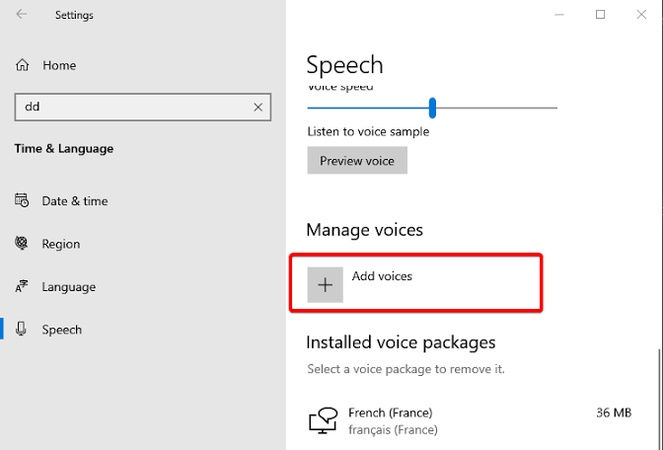Viewport: 663px width, 450px height.
Task: Select the Language text label in sidebar
Action: (69, 287)
